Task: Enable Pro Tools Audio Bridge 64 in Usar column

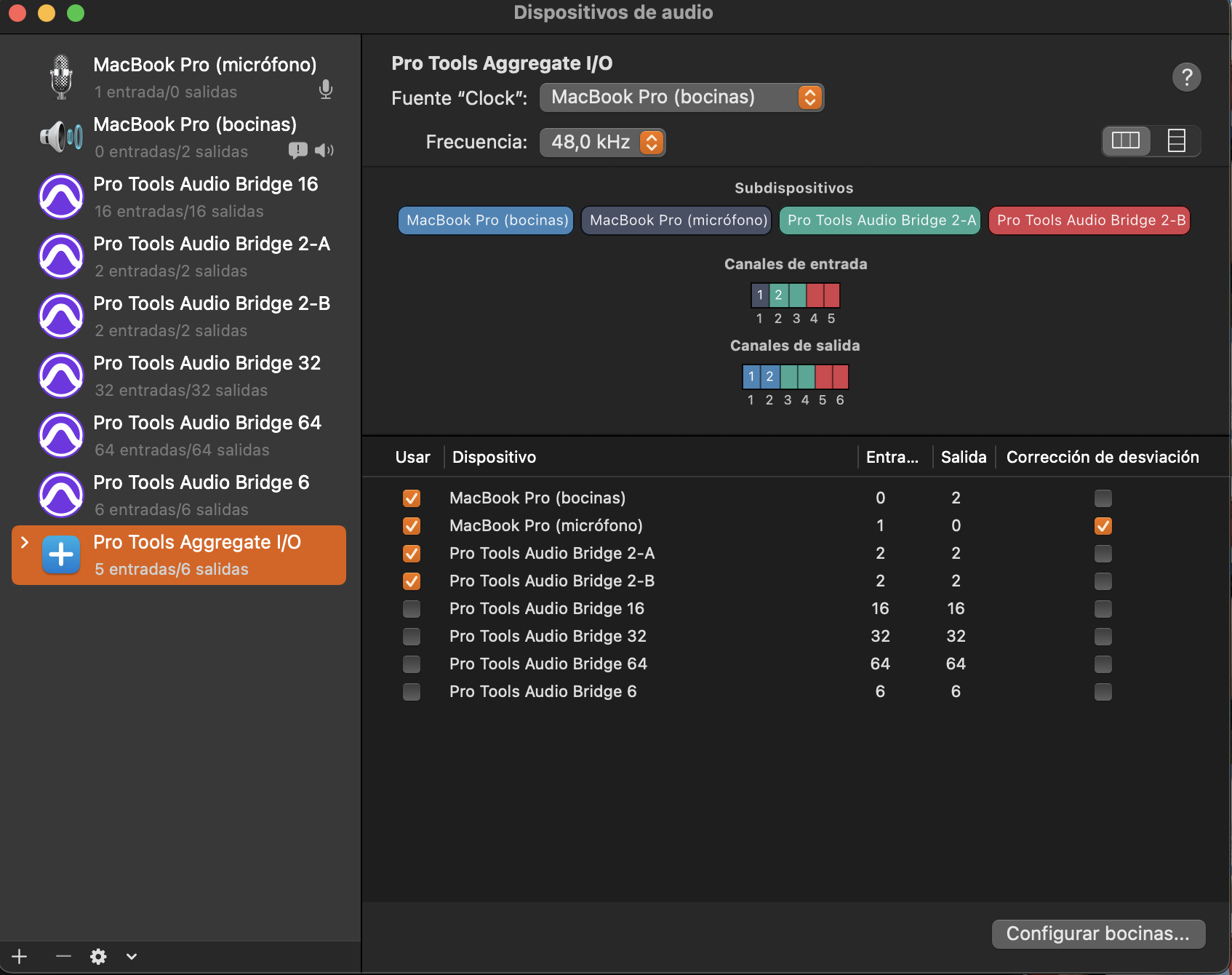Action: click(x=412, y=664)
